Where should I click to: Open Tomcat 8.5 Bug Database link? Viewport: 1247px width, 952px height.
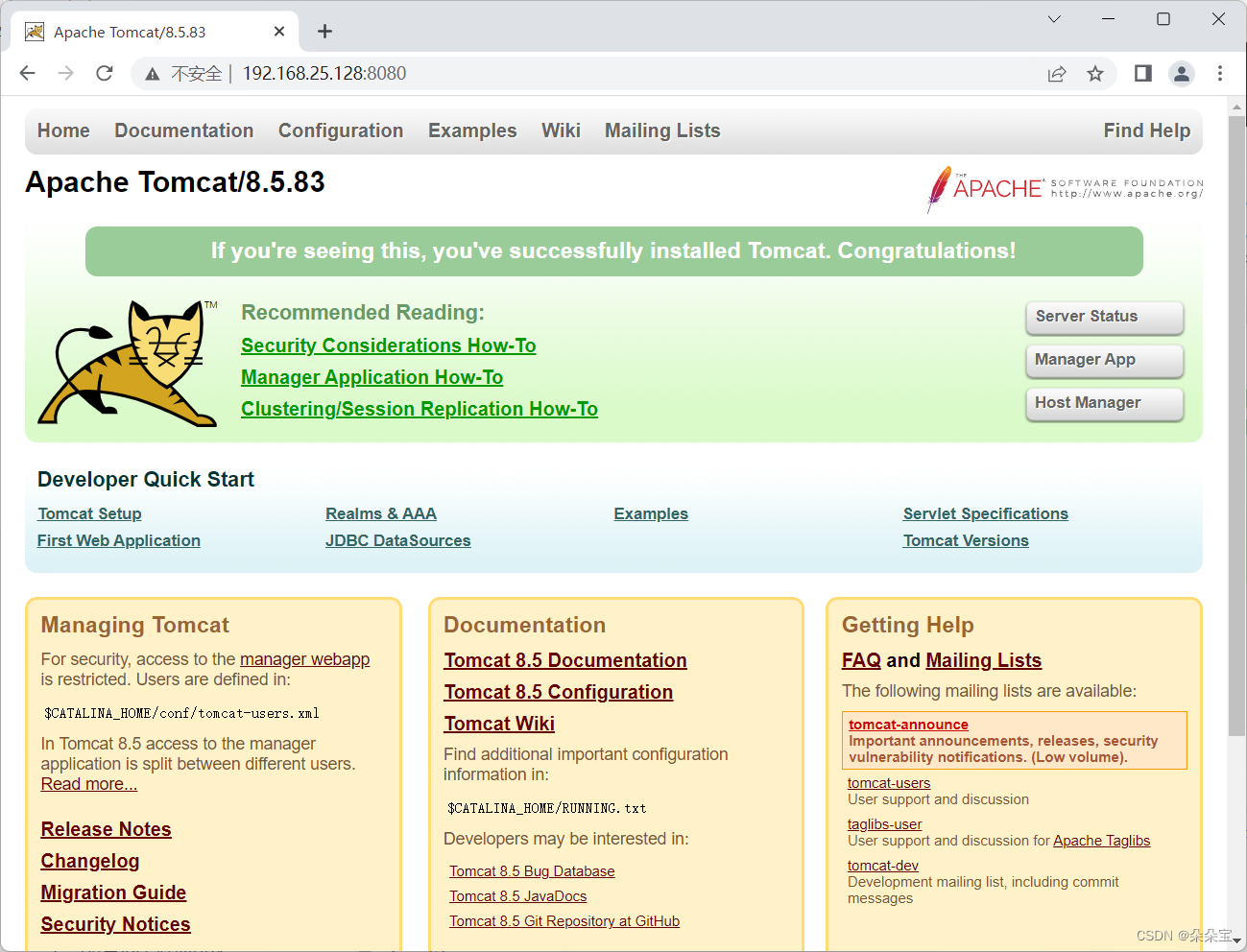tap(532, 871)
